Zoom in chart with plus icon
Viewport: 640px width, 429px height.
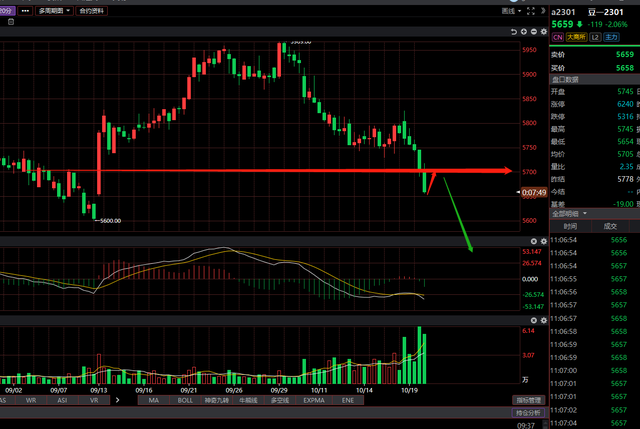(x=524, y=31)
